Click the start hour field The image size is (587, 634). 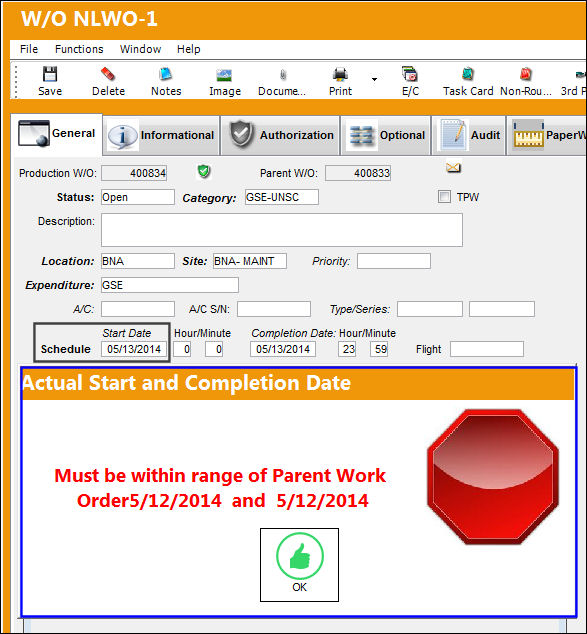(182, 349)
